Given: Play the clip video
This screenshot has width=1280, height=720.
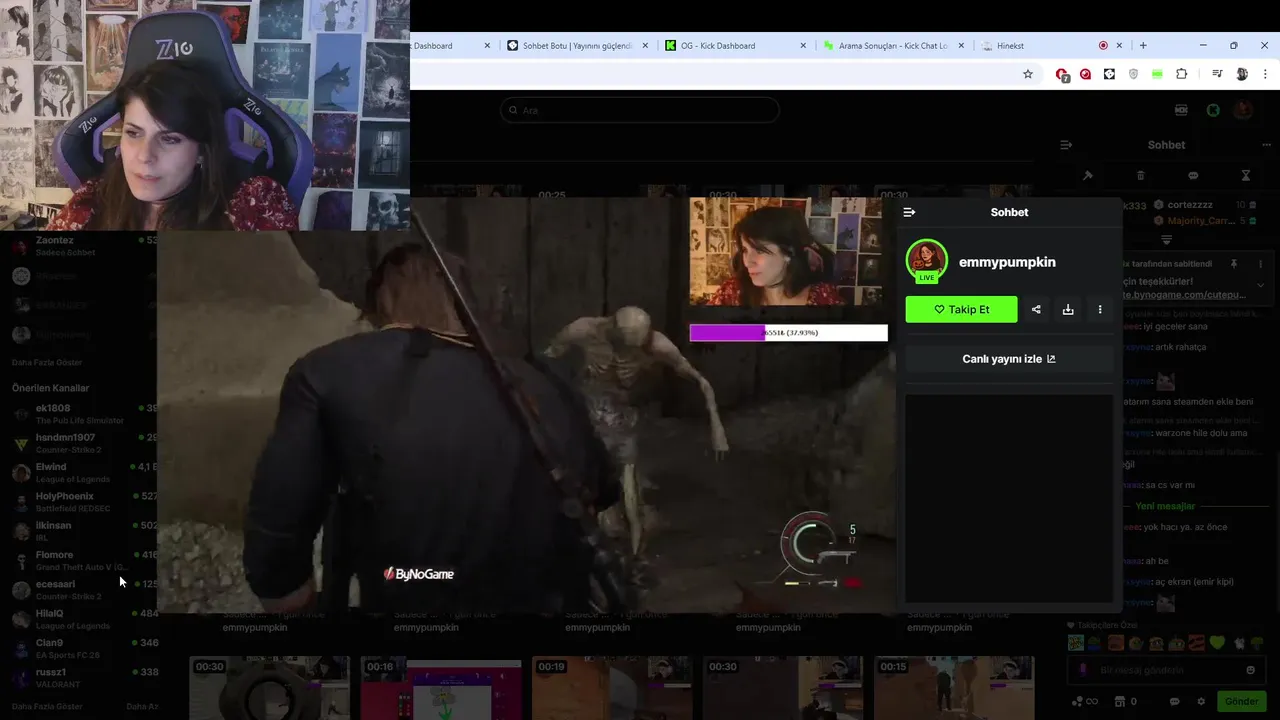Looking at the screenshot, I should coord(526,405).
